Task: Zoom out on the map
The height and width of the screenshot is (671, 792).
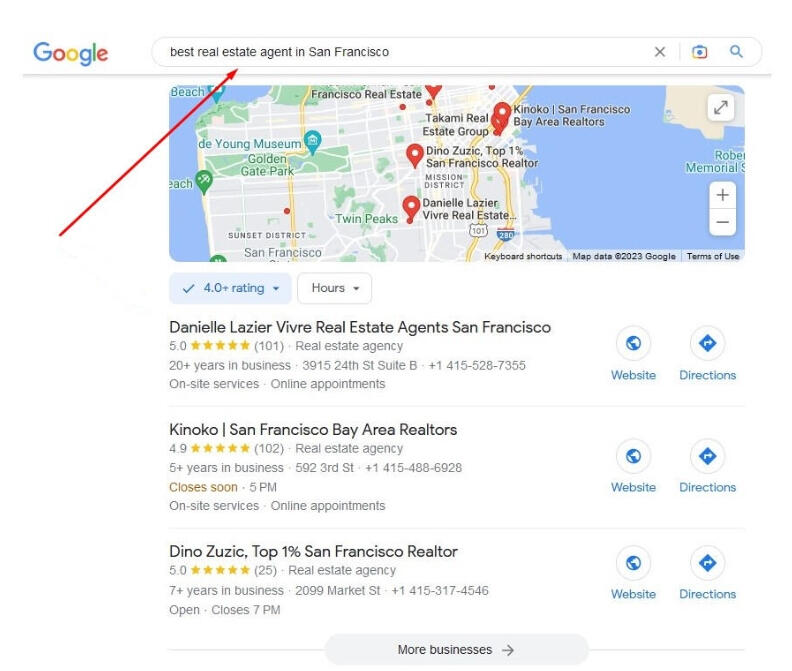Action: [722, 222]
